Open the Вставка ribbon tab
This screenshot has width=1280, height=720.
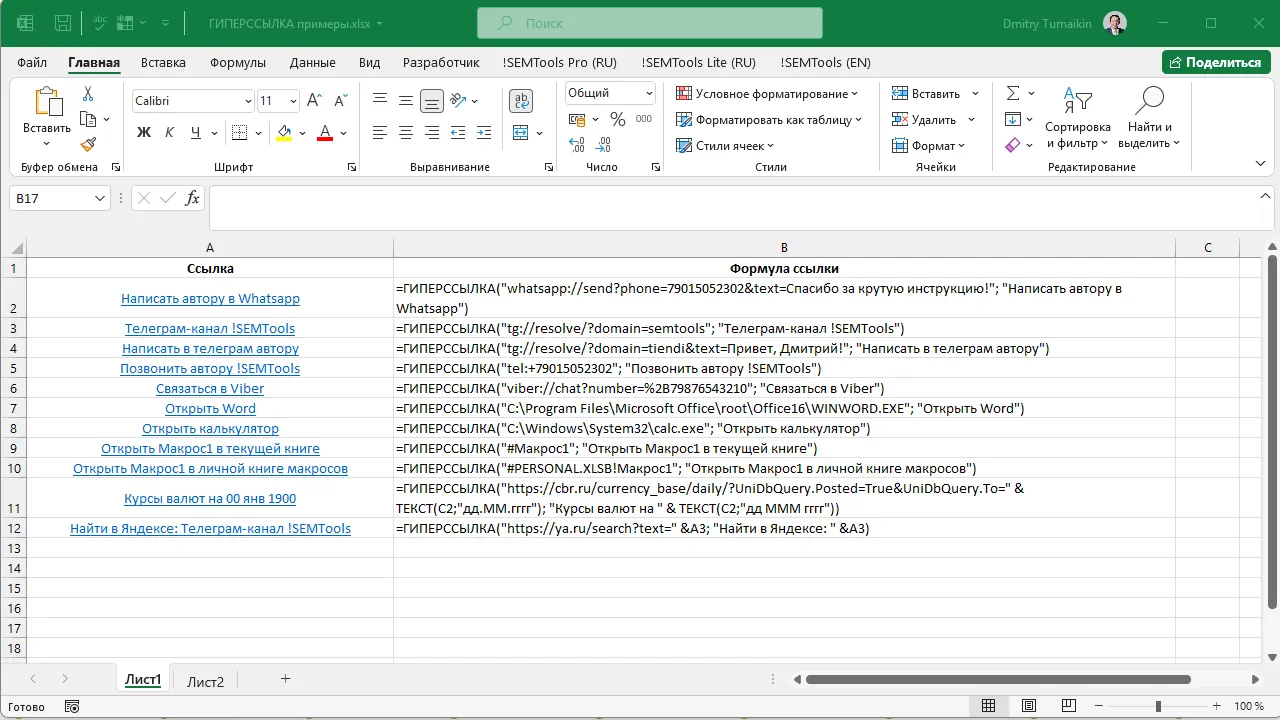coord(163,62)
